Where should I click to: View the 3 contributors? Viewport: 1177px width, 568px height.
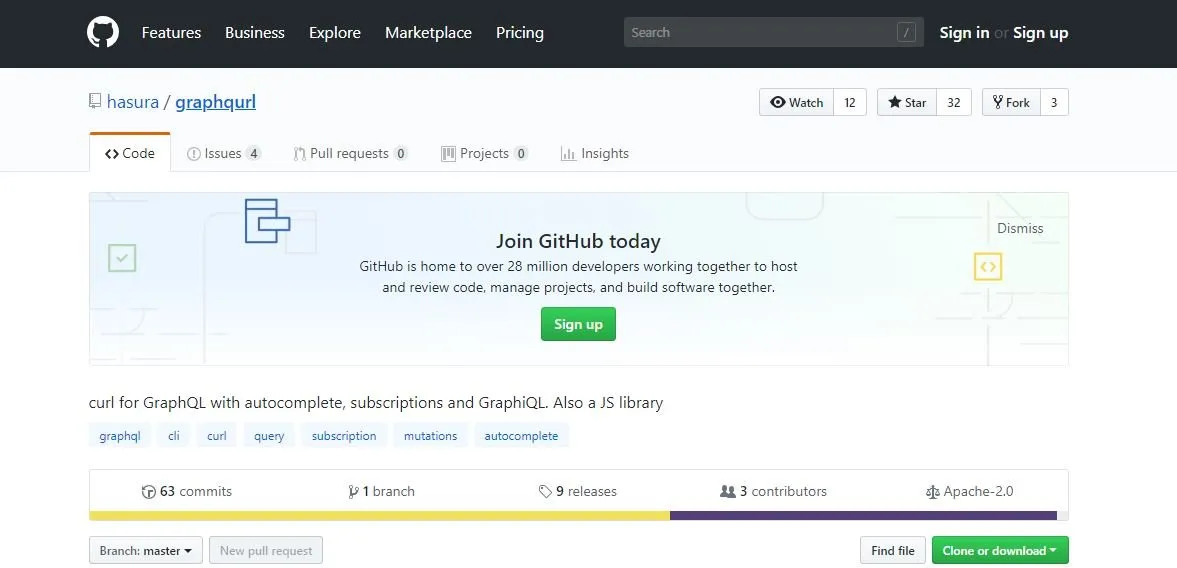click(x=773, y=491)
